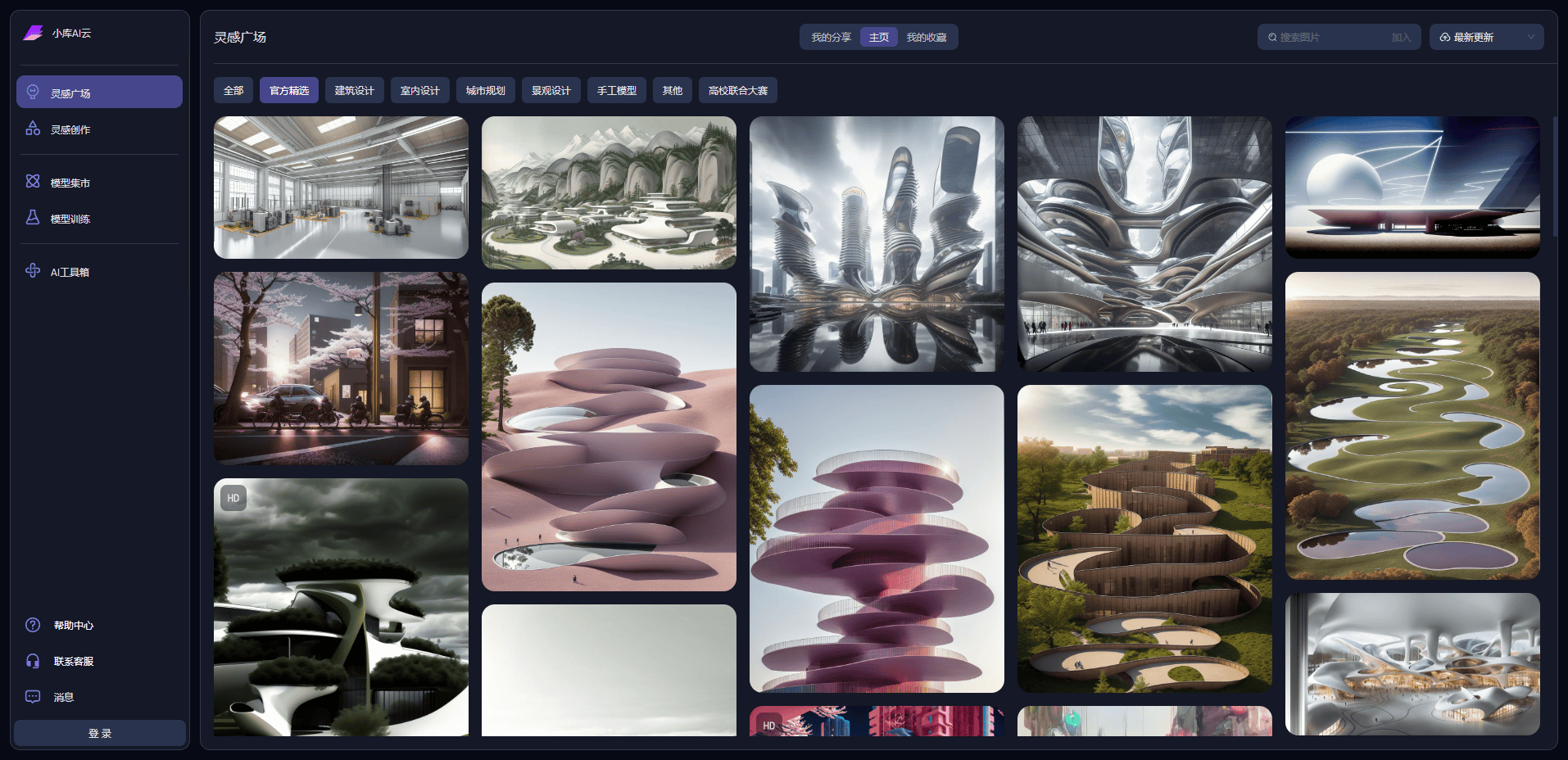
Task: Filter by the 建筑设计 category
Action: click(354, 90)
